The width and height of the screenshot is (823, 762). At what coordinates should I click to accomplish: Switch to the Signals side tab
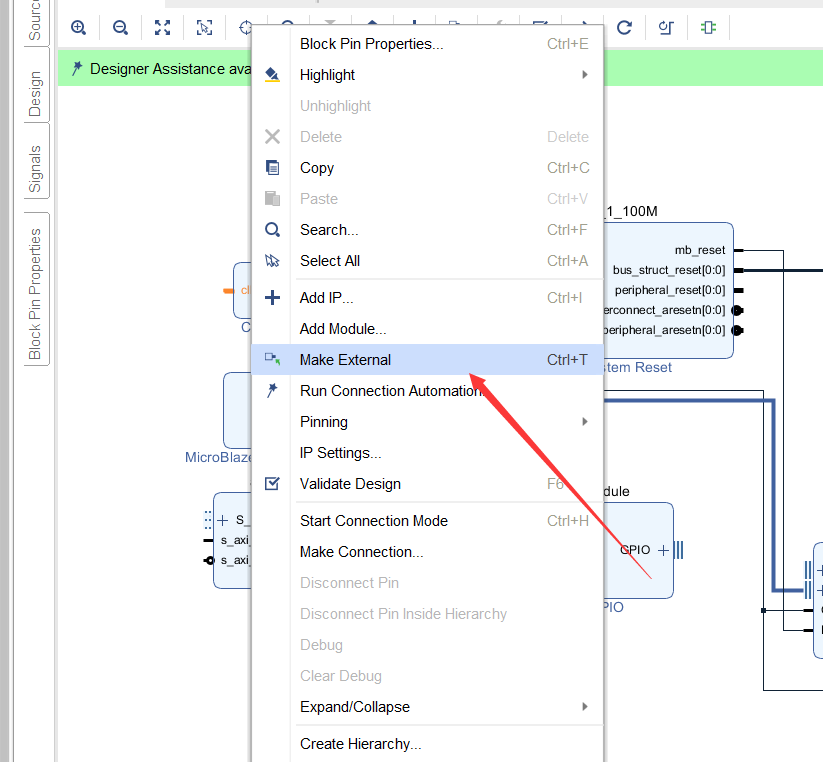(35, 168)
